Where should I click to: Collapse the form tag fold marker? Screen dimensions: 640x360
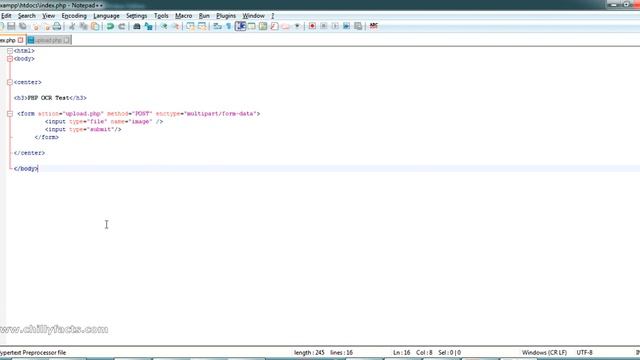pos(10,114)
